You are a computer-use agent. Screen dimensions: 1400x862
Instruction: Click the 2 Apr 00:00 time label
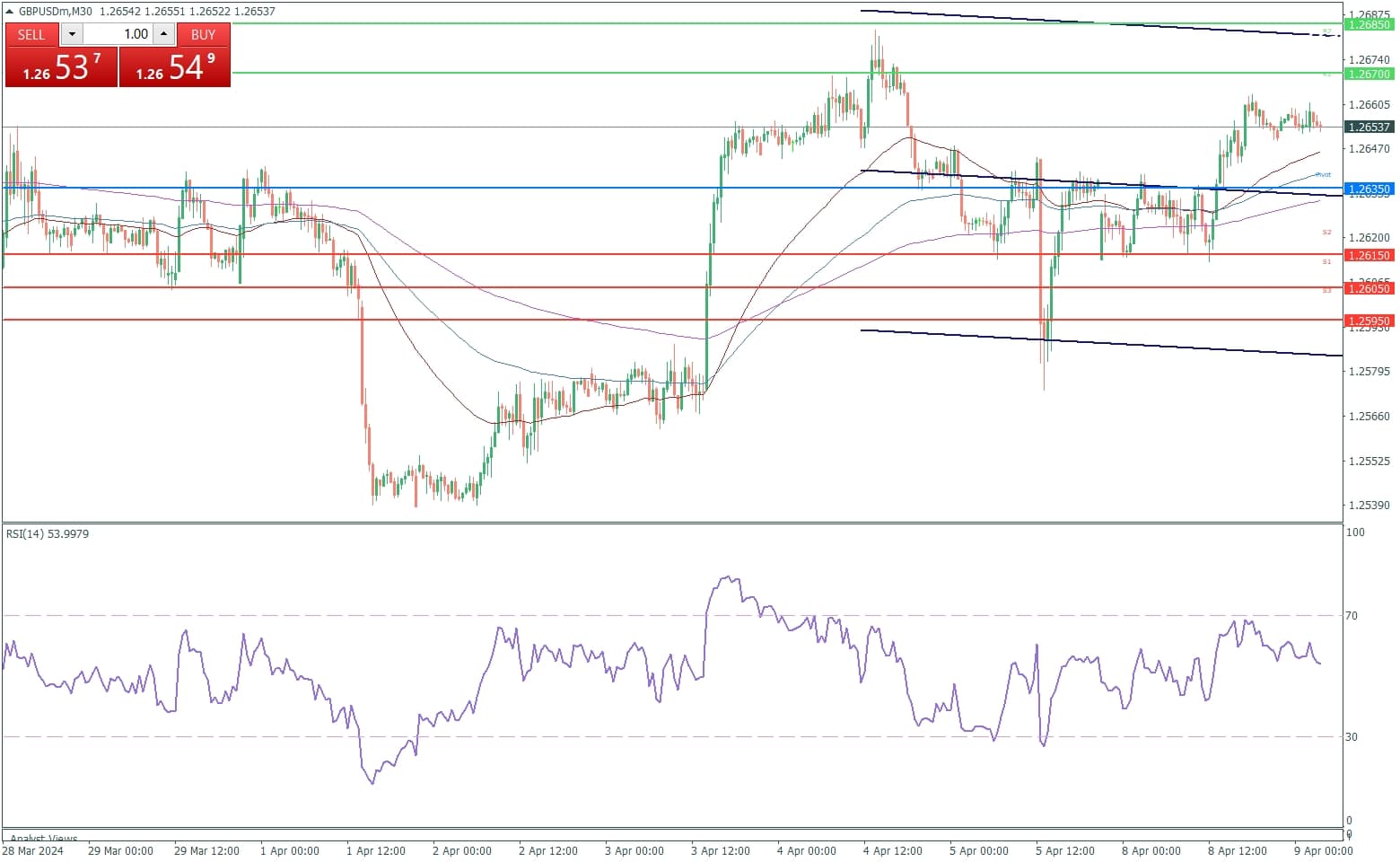(462, 851)
